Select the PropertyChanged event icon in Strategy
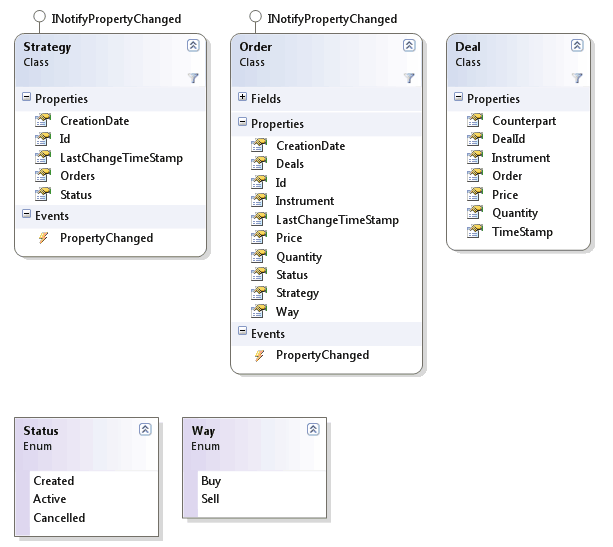The image size is (613, 547). pos(43,237)
